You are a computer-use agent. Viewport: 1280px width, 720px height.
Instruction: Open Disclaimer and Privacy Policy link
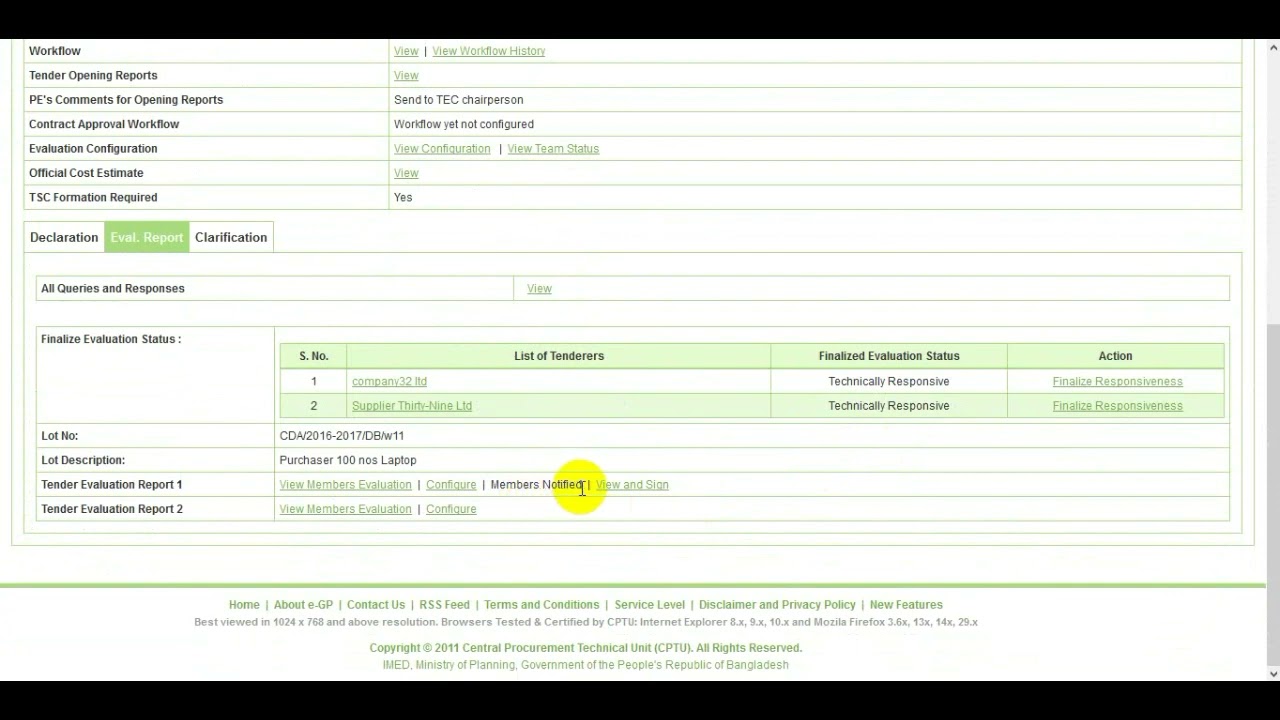[x=777, y=605]
